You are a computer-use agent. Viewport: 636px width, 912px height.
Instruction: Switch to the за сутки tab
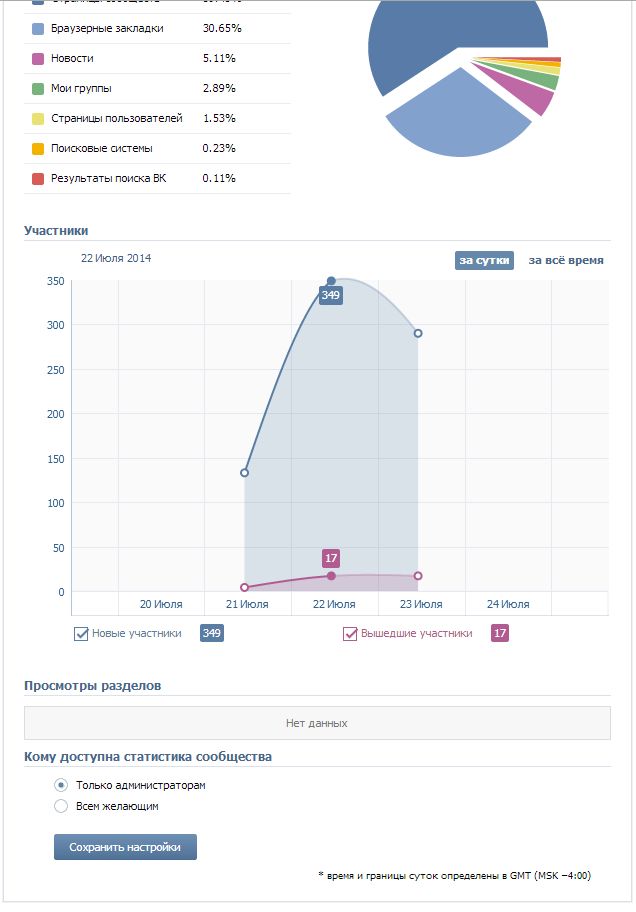click(485, 260)
